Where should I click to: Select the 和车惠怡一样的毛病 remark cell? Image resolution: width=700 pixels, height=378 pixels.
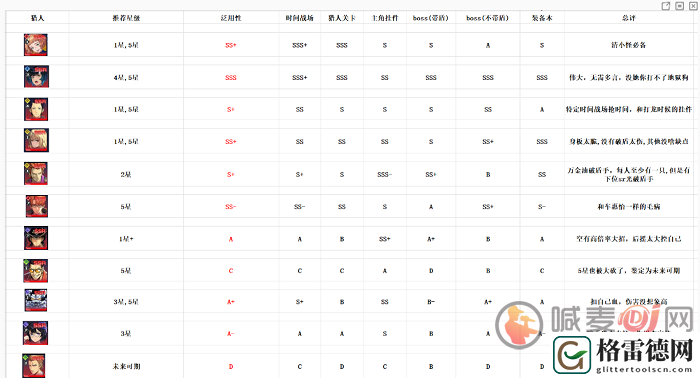pyautogui.click(x=629, y=207)
